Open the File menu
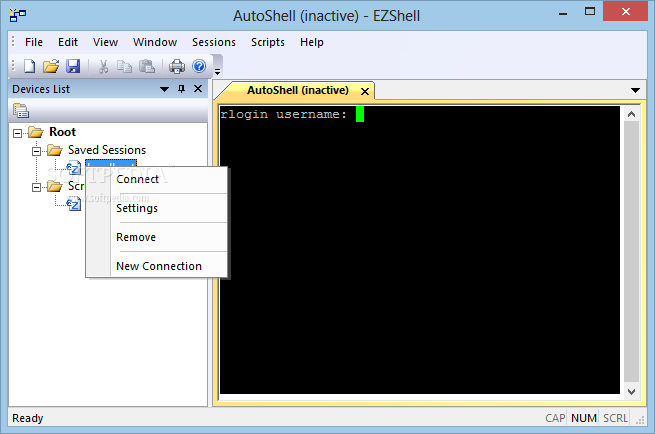The width and height of the screenshot is (655, 434). click(34, 42)
